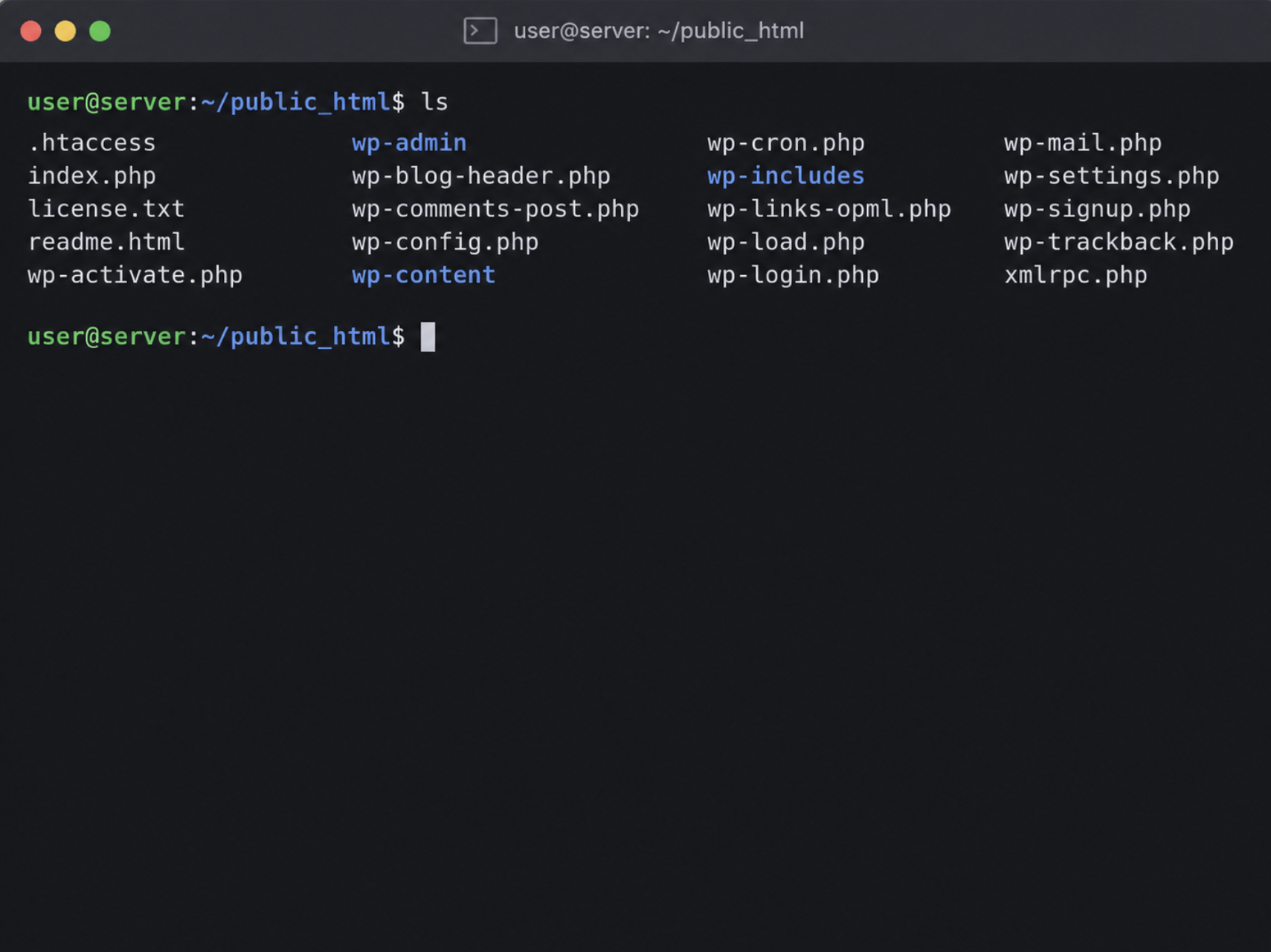Click the wp-blog-header.php entry
The height and width of the screenshot is (952, 1271).
481,176
